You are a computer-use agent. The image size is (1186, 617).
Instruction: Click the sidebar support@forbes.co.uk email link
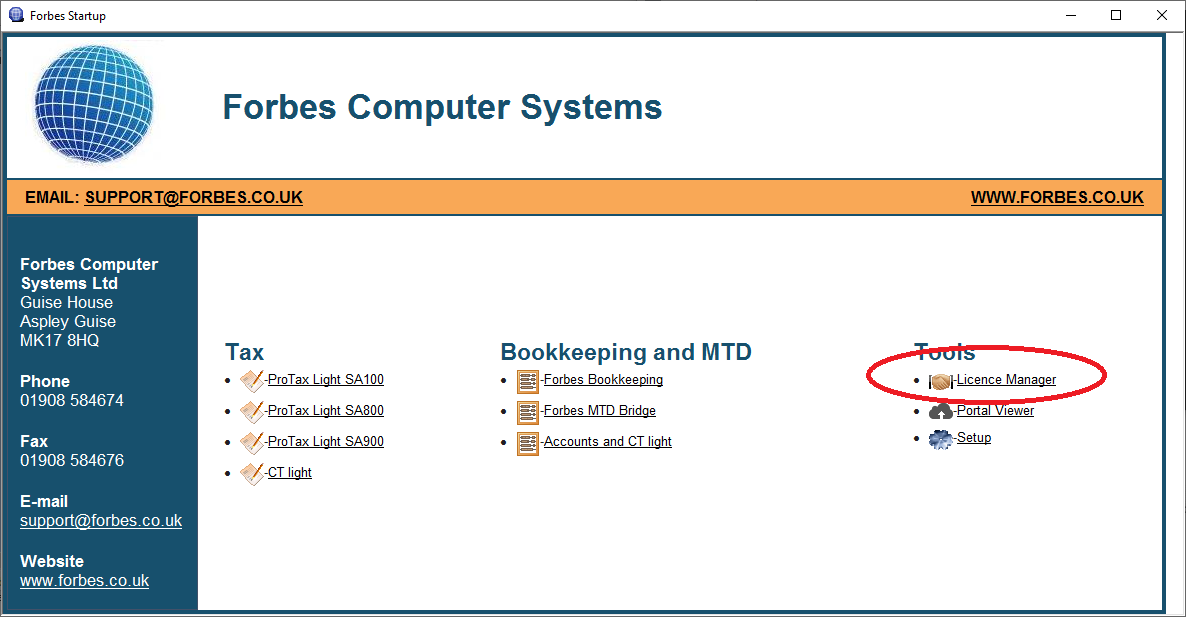tap(101, 521)
